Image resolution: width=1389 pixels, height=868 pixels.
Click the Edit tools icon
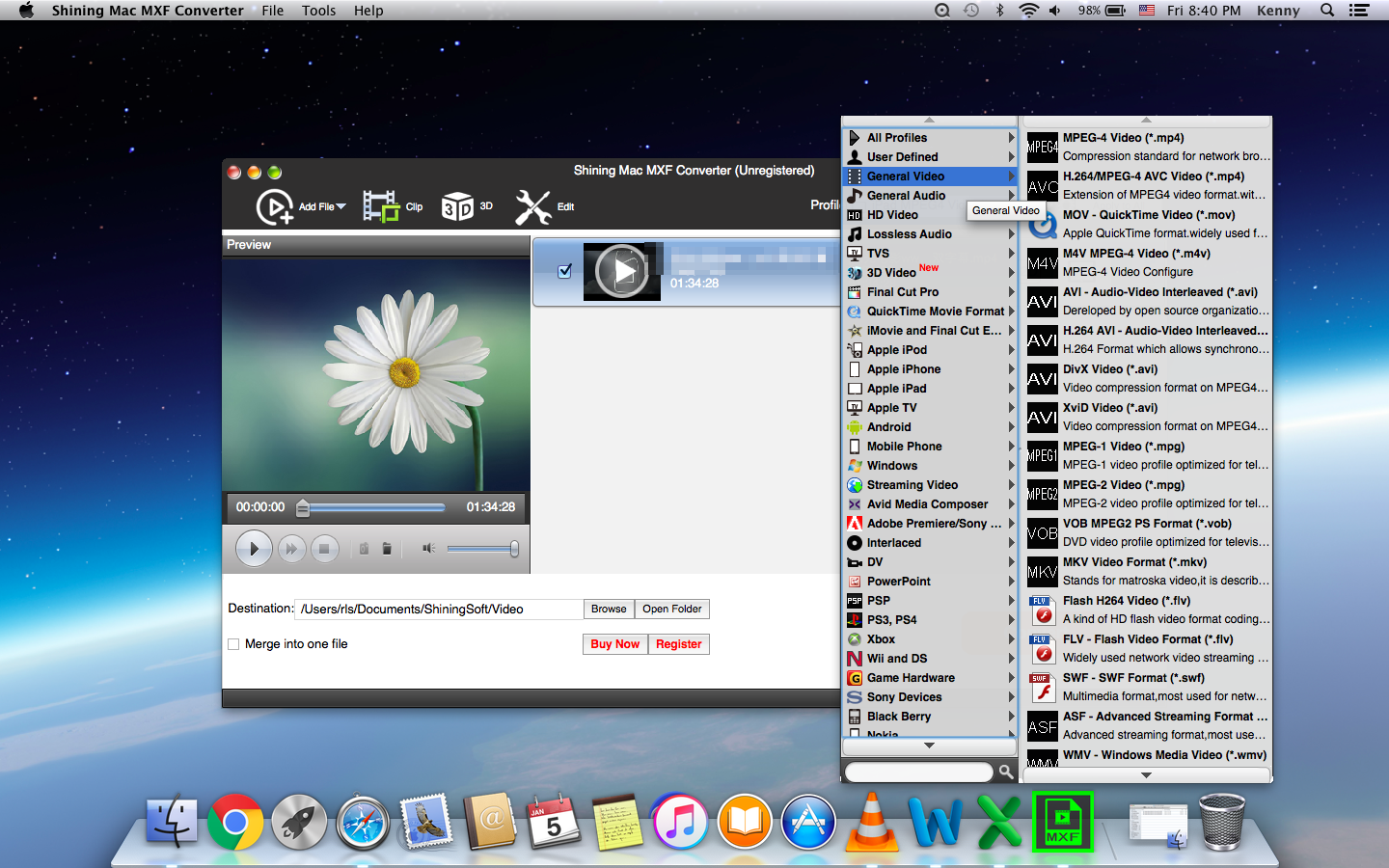(x=532, y=206)
